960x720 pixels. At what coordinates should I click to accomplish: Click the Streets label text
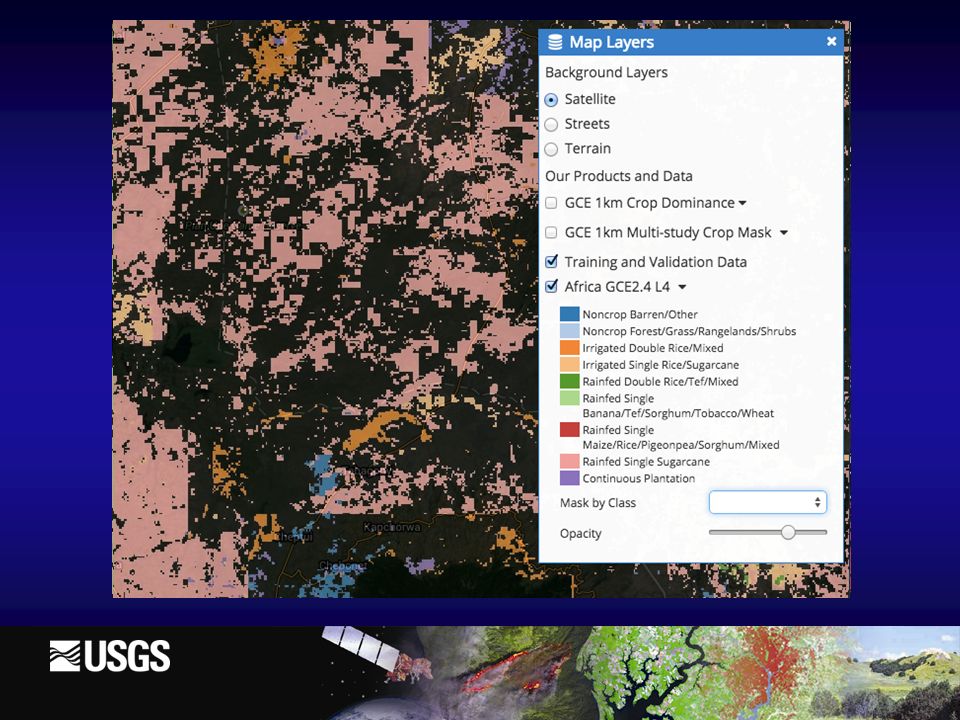[587, 124]
